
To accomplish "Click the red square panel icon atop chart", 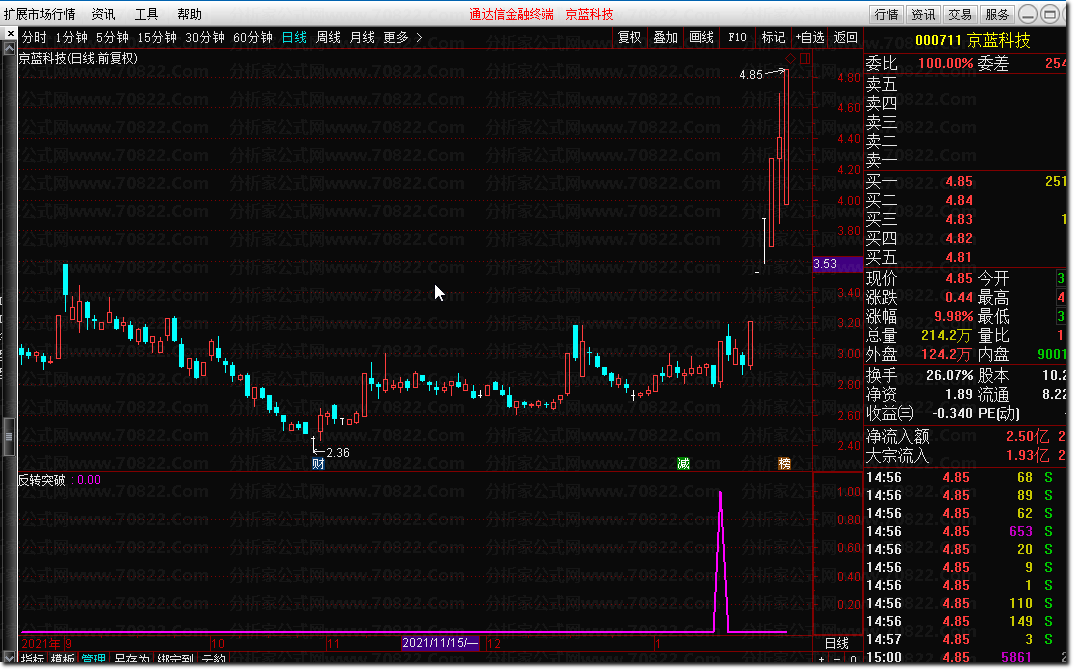I will 805,59.
